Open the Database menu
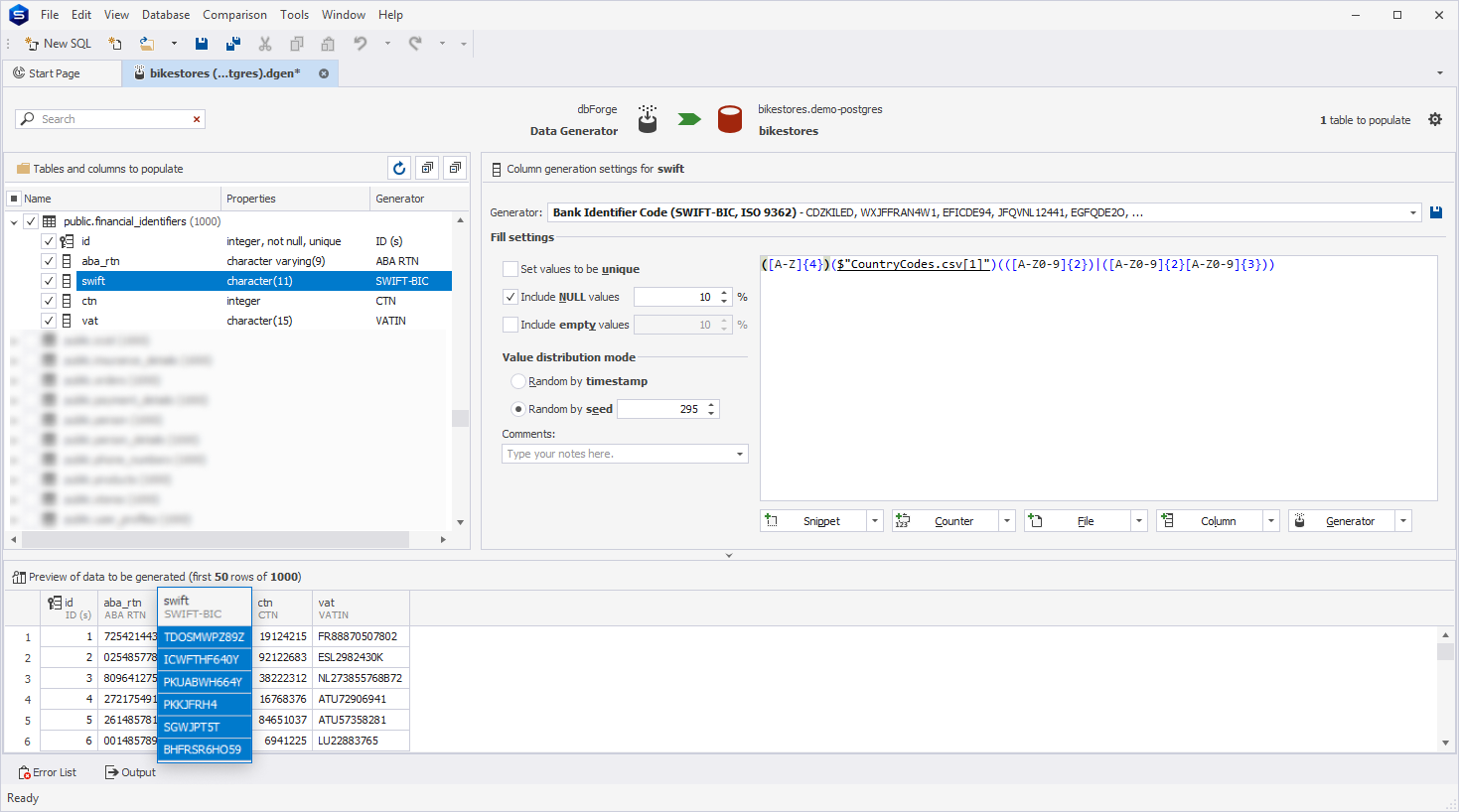This screenshot has height=812, width=1459. tap(166, 15)
